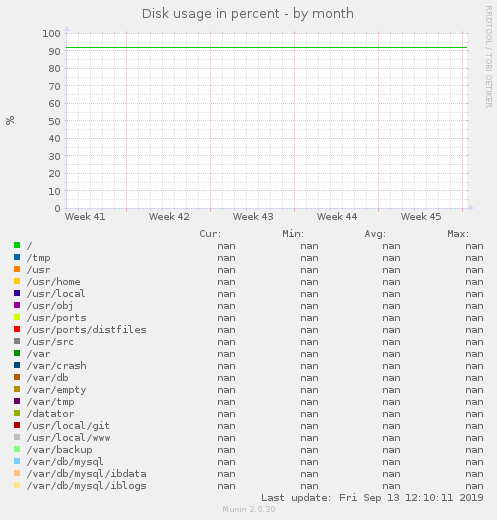
Task: Select the /usr/src legend label
Action: pyautogui.click(x=50, y=342)
